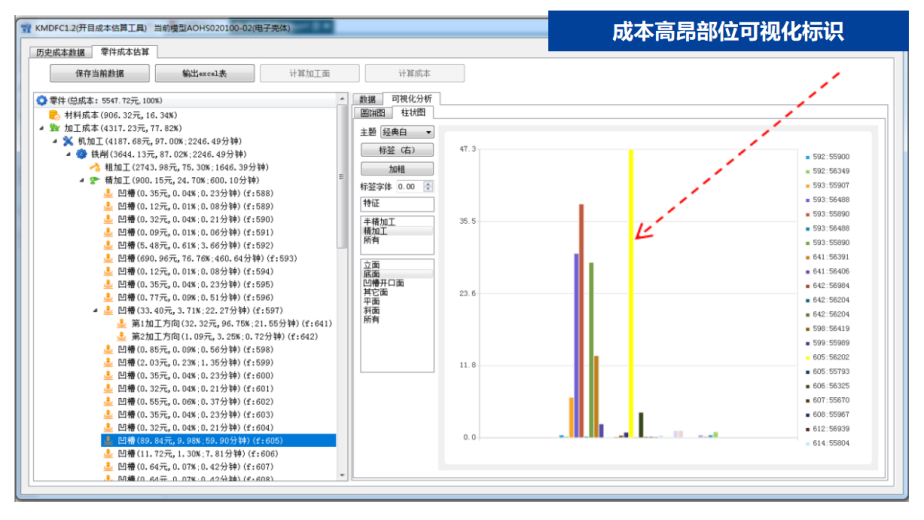Collapse the 精加工 tree branch
The width and height of the screenshot is (924, 520).
point(82,180)
